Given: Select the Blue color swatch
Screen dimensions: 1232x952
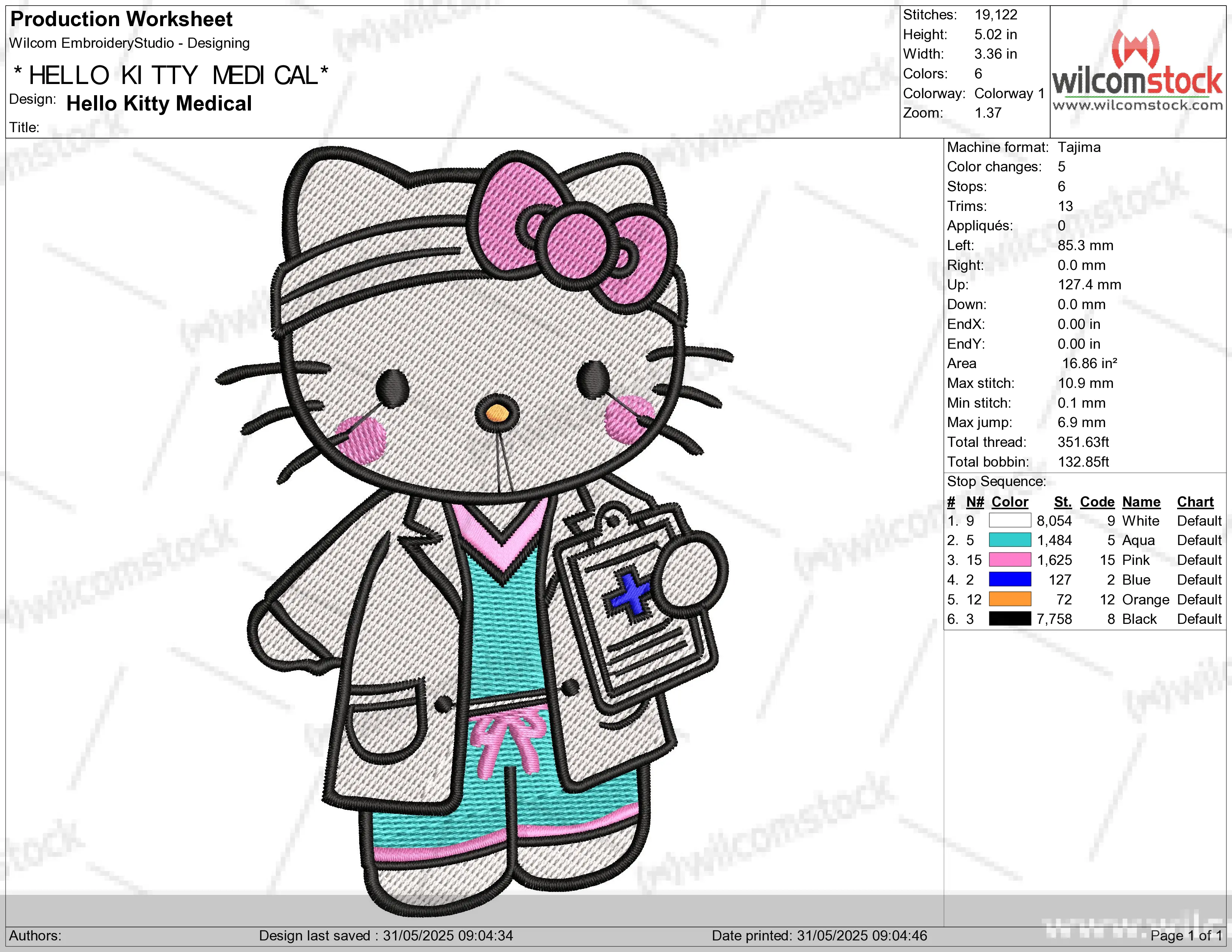Looking at the screenshot, I should pos(1010,580).
